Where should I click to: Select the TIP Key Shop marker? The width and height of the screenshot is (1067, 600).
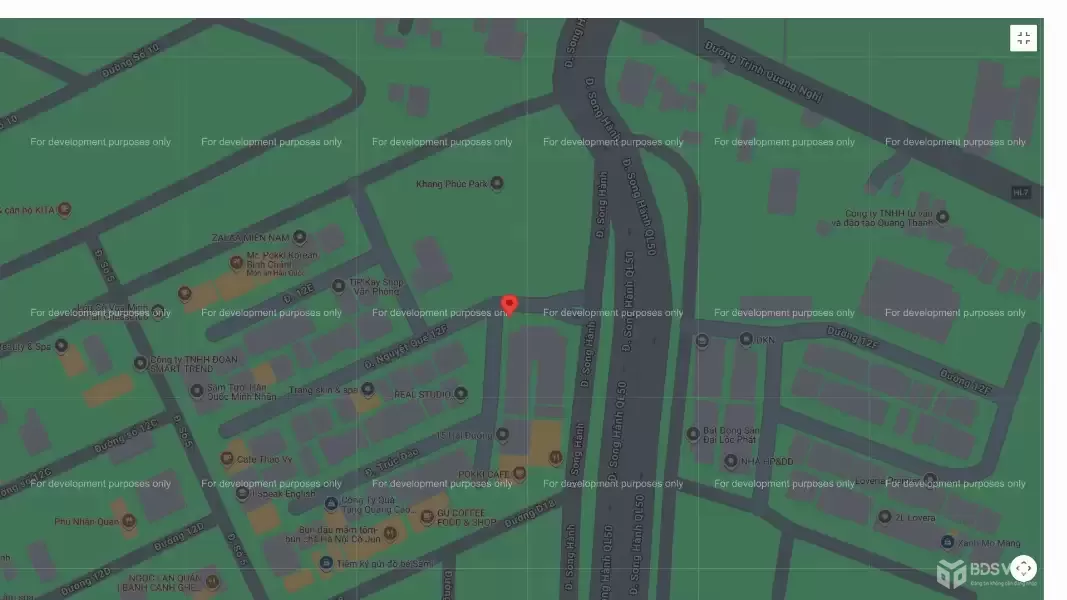coord(339,285)
